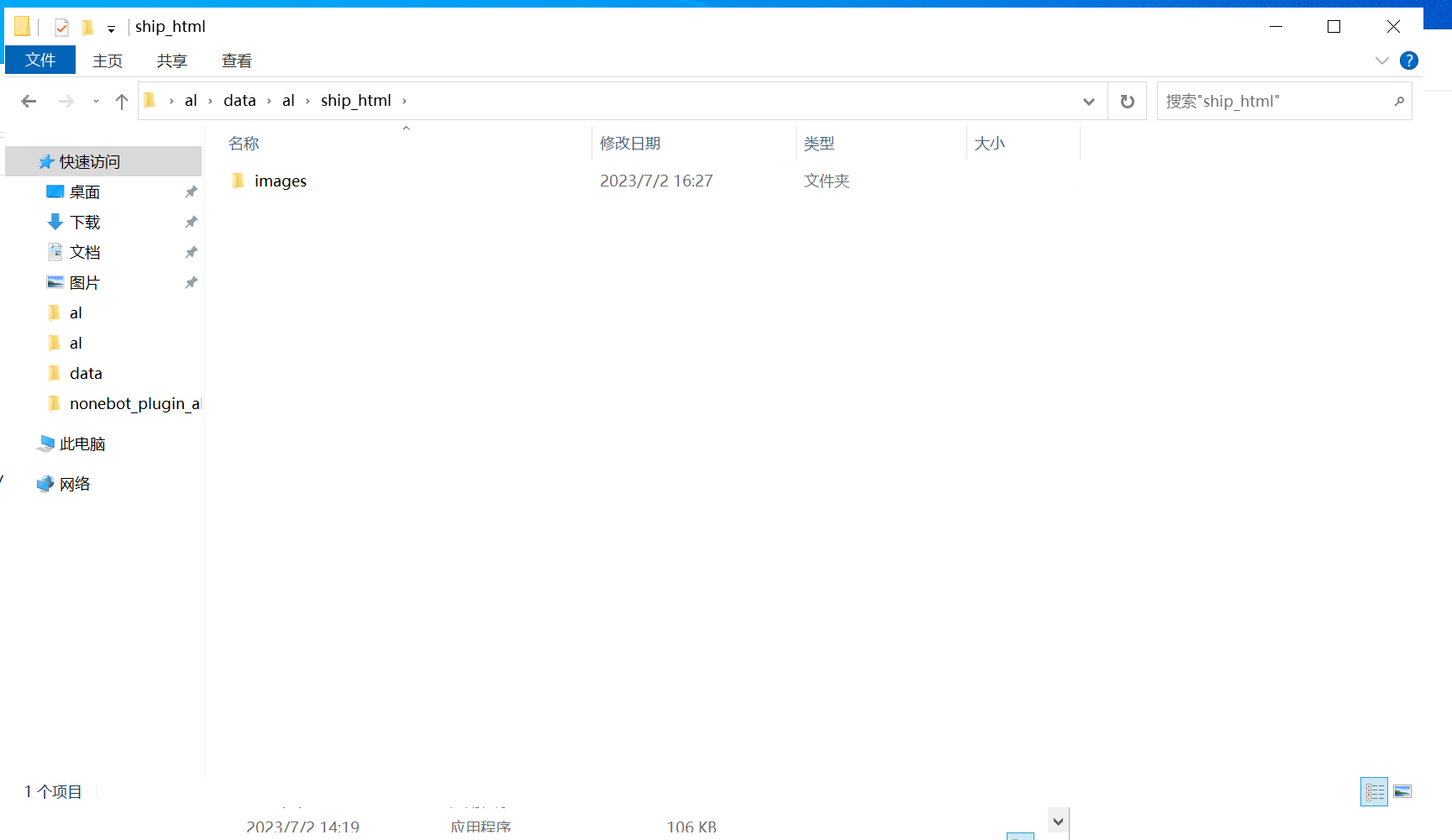Expand the address bar history dropdown
Image resolution: width=1452 pixels, height=840 pixels.
1089,101
